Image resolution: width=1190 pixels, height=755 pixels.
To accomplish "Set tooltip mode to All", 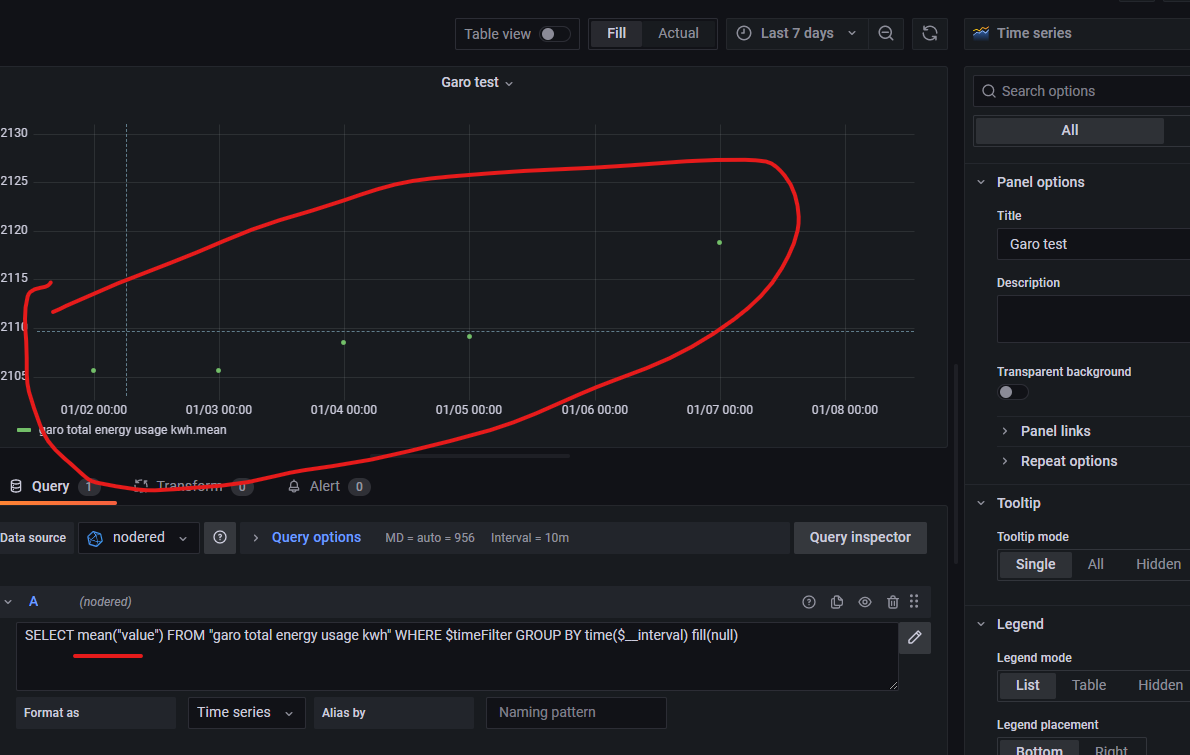I will [1095, 565].
